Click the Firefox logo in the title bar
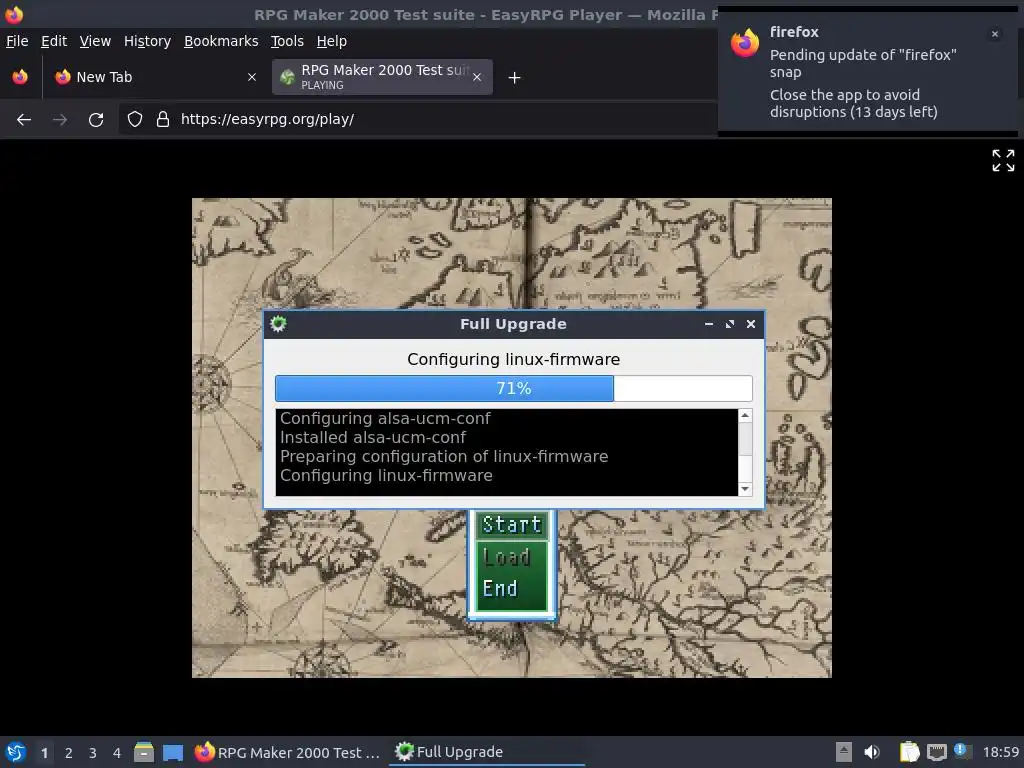The image size is (1024, 768). (x=14, y=14)
